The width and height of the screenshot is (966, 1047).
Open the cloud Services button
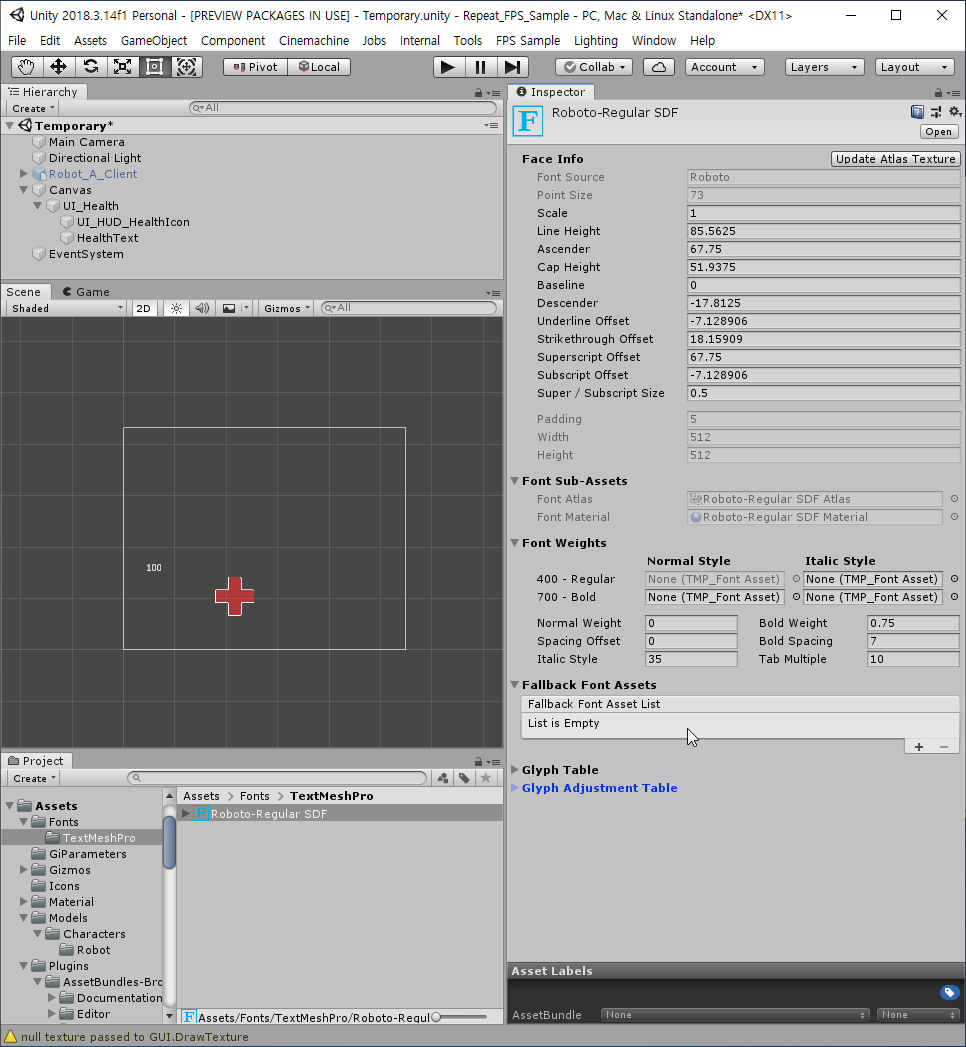[659, 67]
